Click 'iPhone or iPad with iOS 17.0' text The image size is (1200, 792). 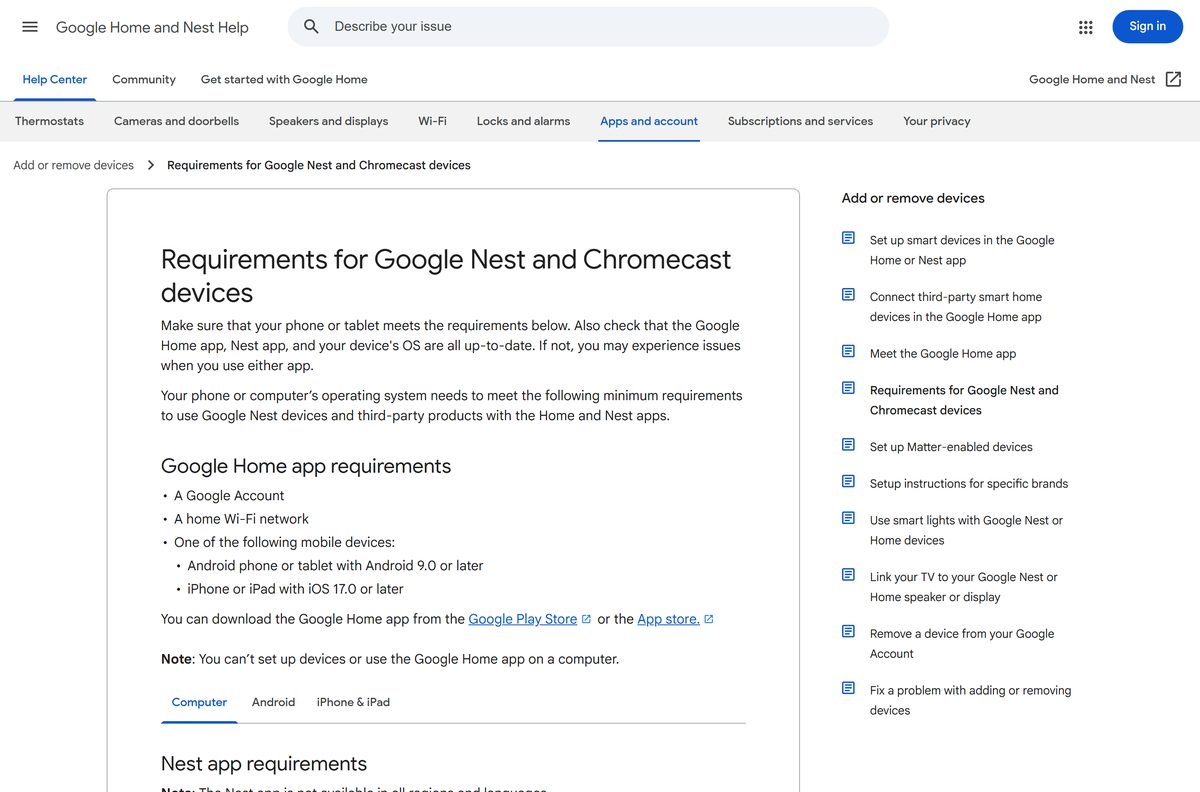[295, 589]
